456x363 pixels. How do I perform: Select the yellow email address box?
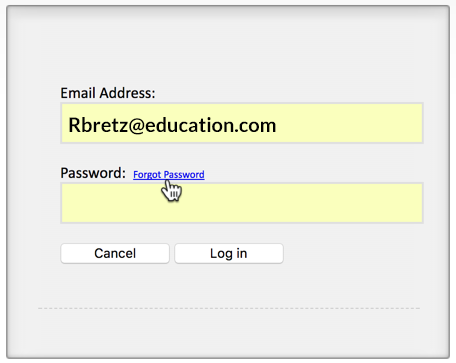242,123
